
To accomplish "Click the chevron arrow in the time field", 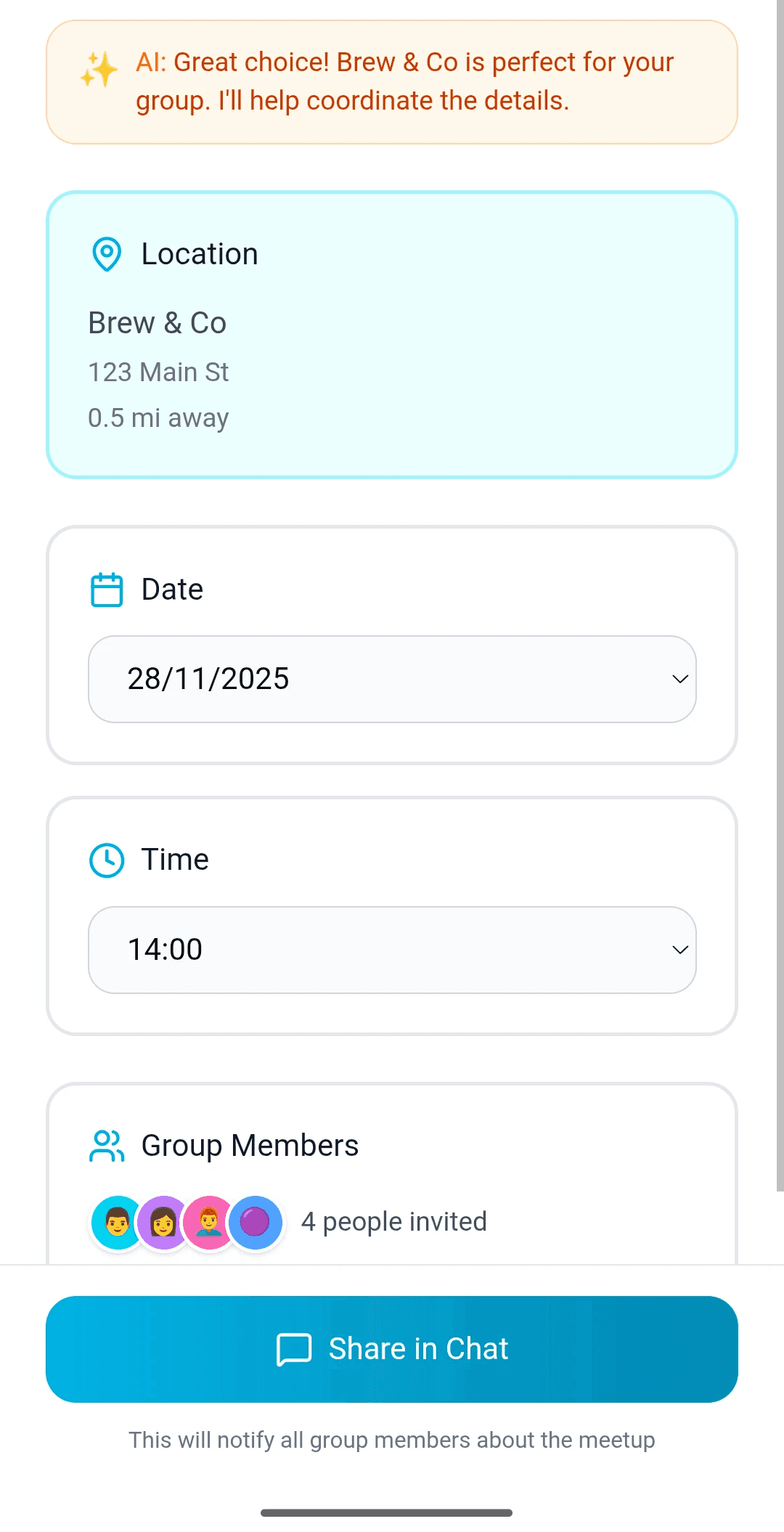I will click(x=680, y=950).
